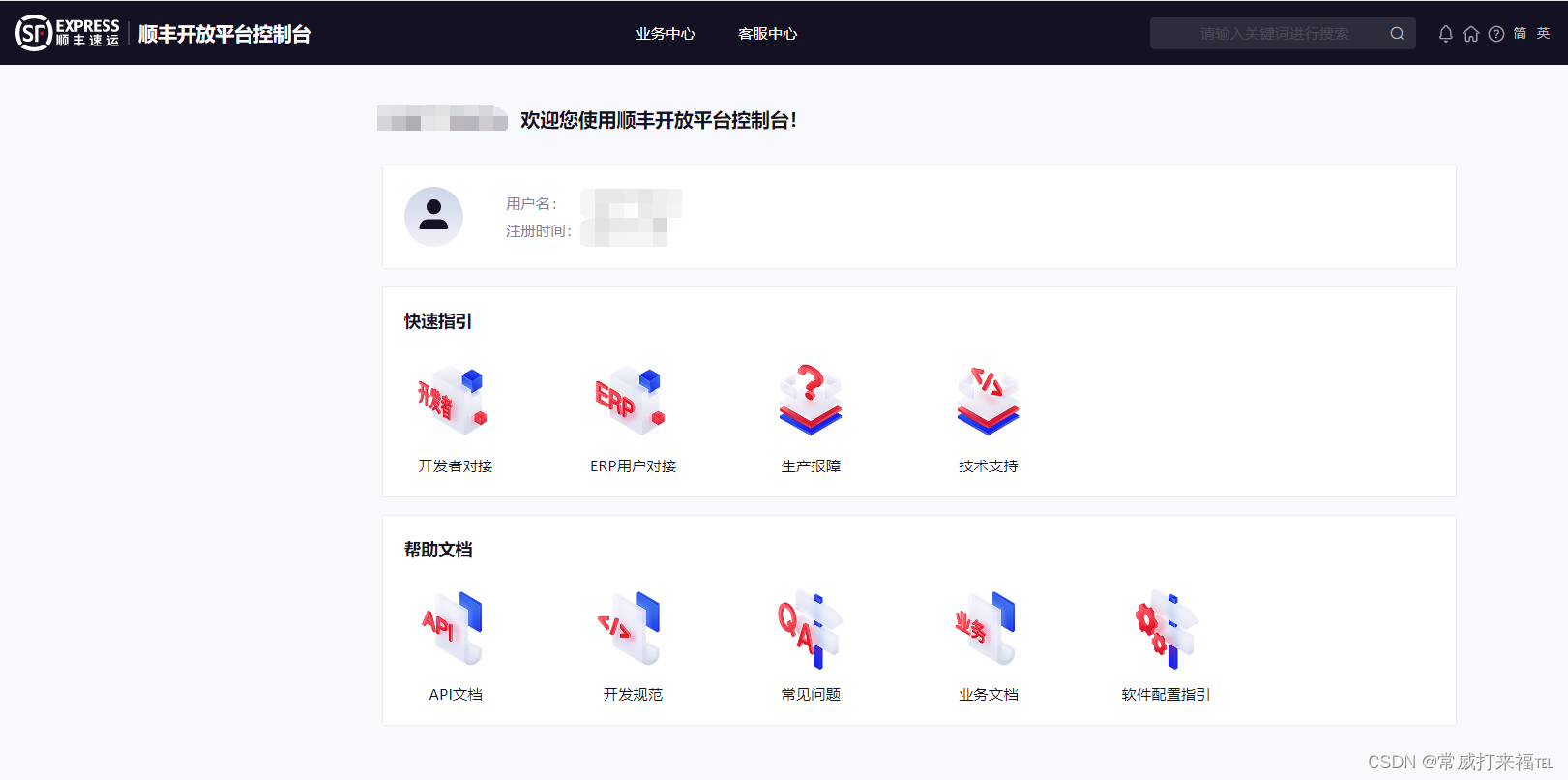Open the API文档 icon
Image resolution: width=1568 pixels, height=780 pixels.
click(x=453, y=628)
